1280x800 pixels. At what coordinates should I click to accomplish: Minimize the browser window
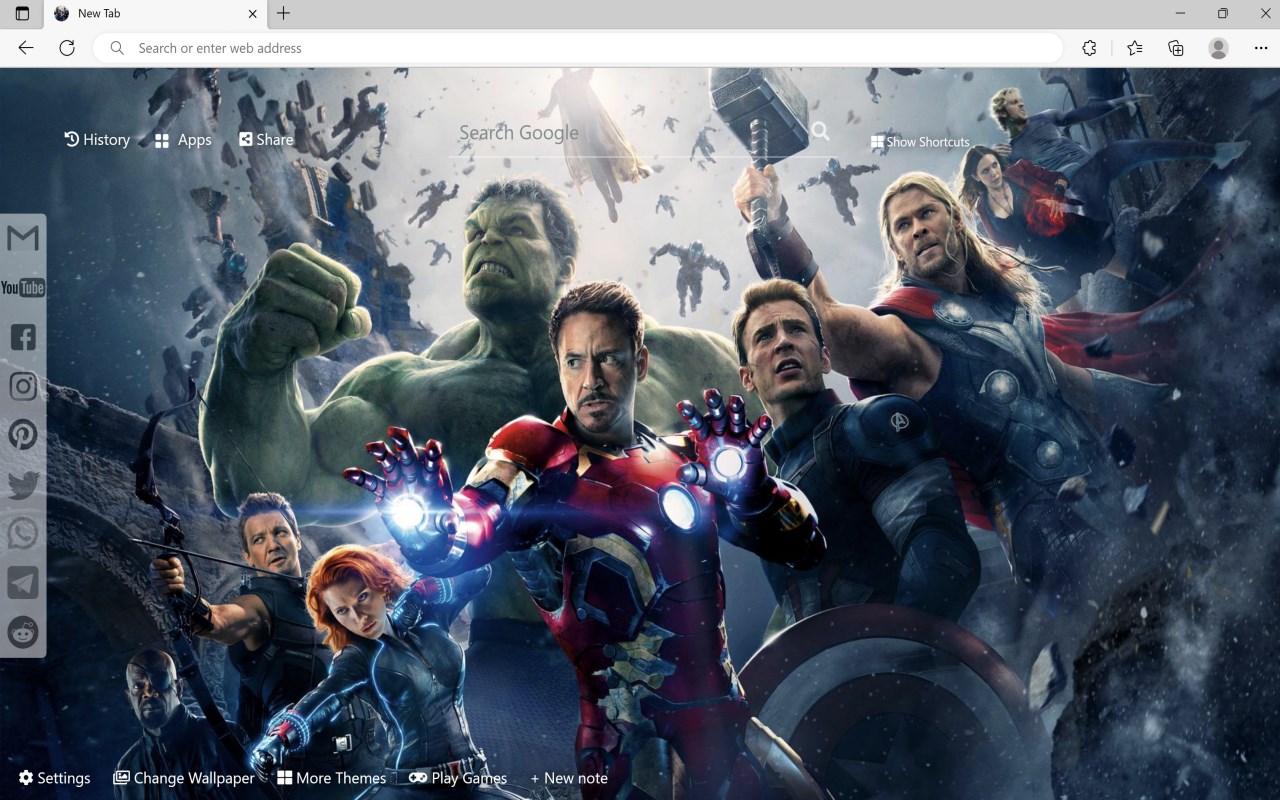1182,14
